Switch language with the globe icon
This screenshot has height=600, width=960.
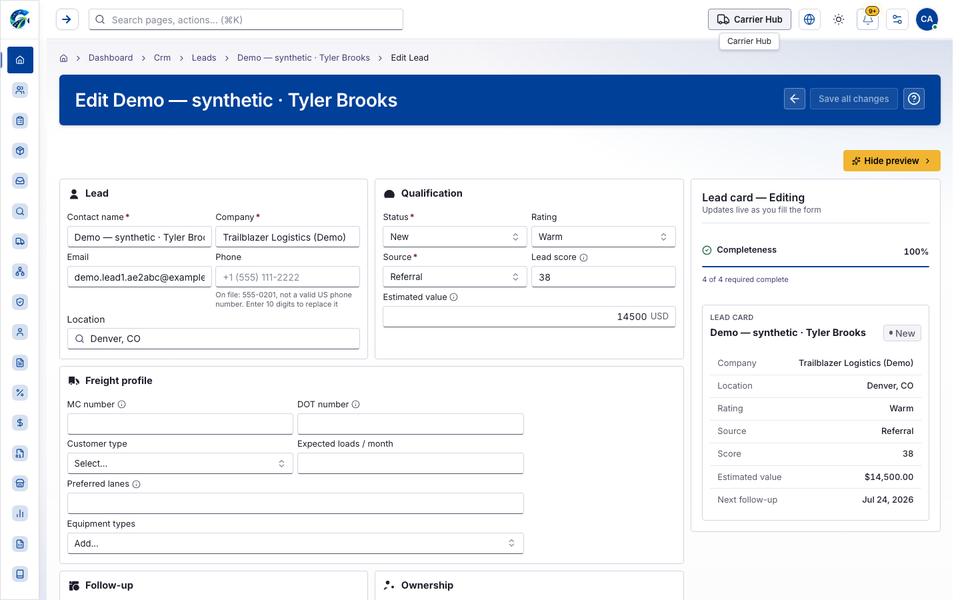tap(809, 19)
